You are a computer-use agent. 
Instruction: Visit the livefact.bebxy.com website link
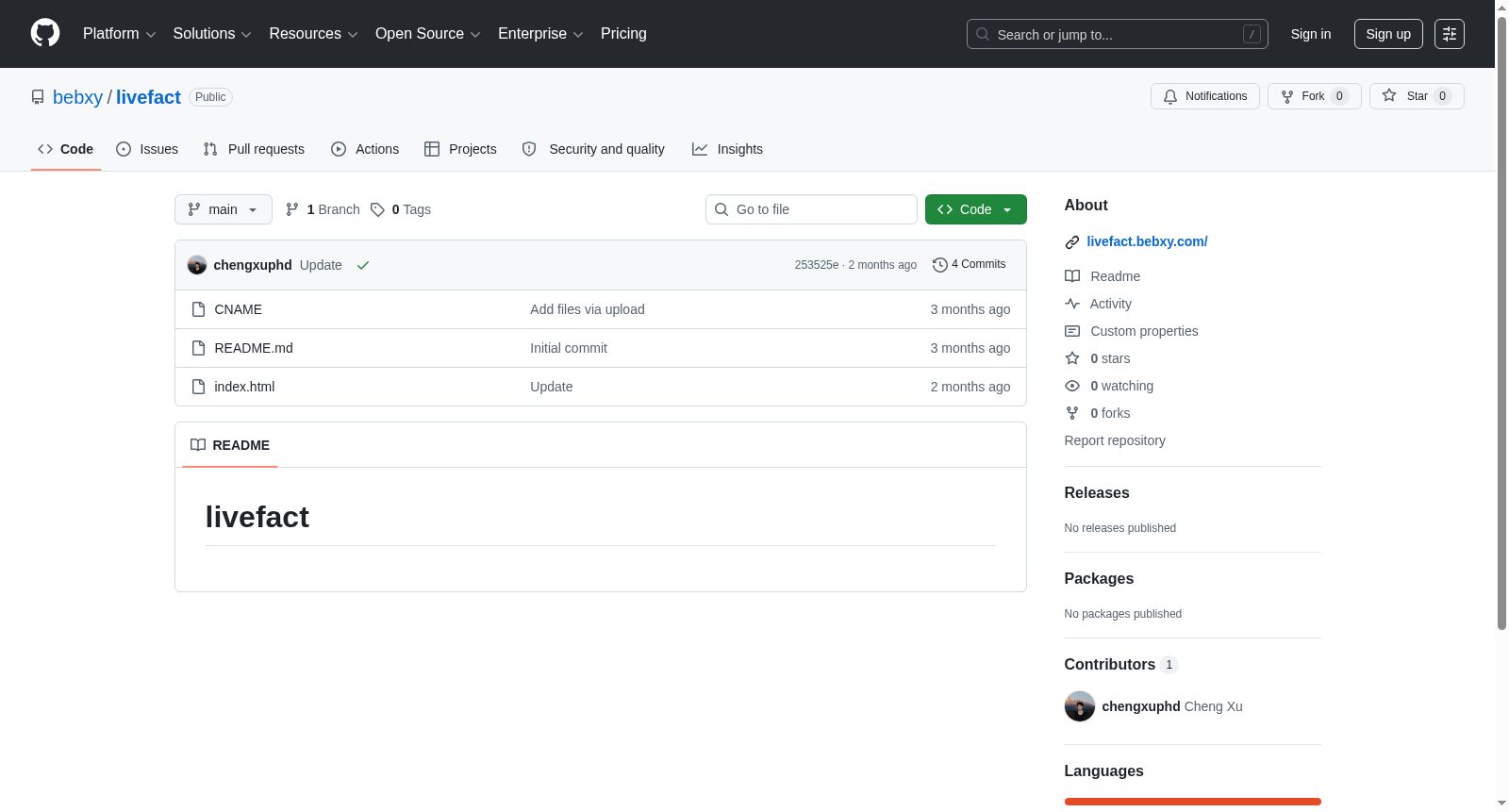(1147, 241)
